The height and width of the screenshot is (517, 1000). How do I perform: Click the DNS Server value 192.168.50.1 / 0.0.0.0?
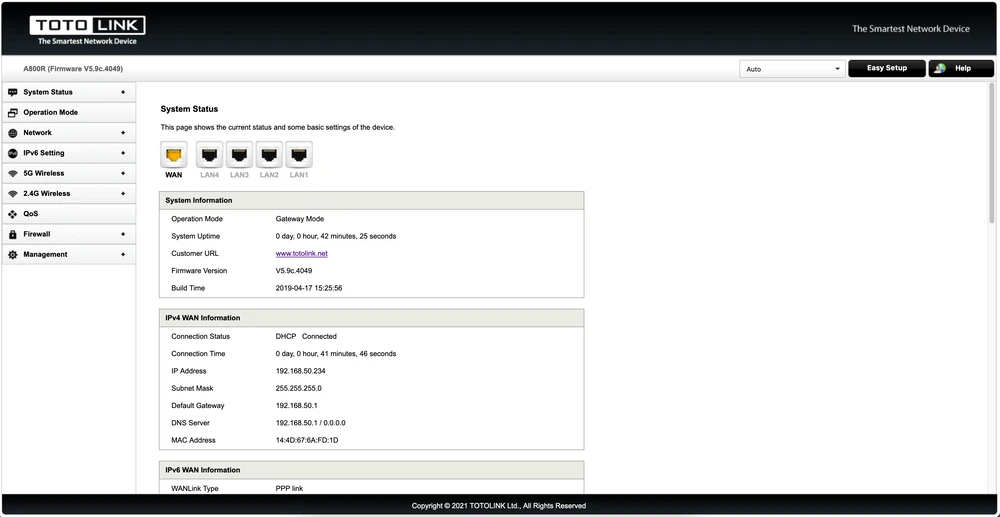pyautogui.click(x=311, y=423)
